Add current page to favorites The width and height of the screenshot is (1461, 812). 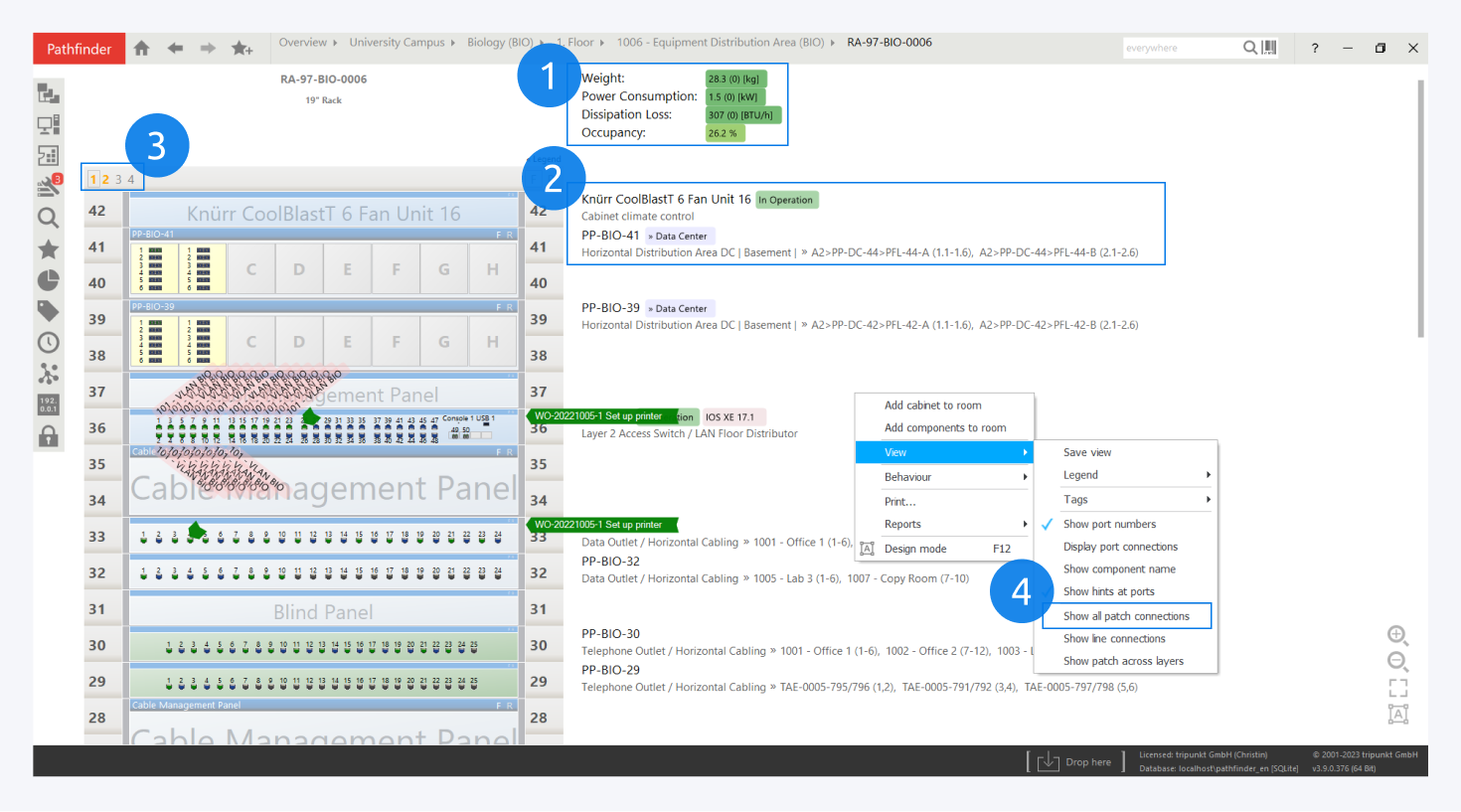click(x=242, y=48)
